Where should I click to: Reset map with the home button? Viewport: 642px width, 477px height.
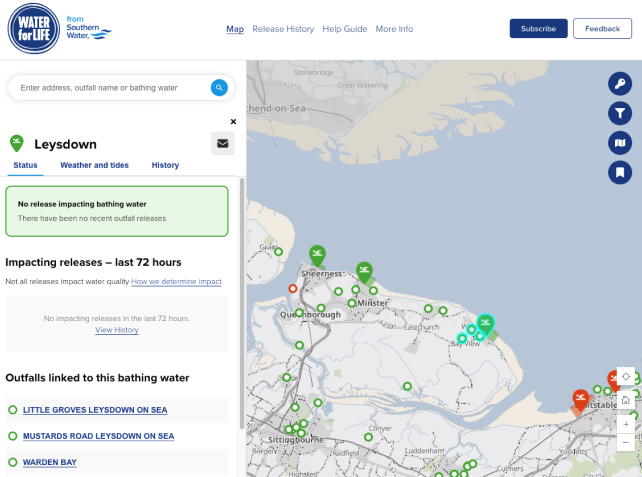click(625, 400)
